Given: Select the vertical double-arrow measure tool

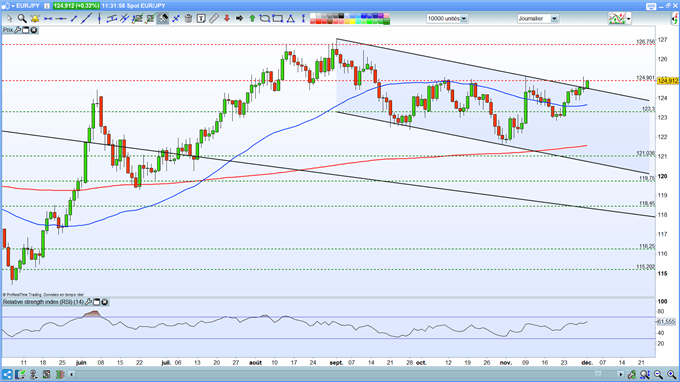Looking at the screenshot, I should (303, 19).
